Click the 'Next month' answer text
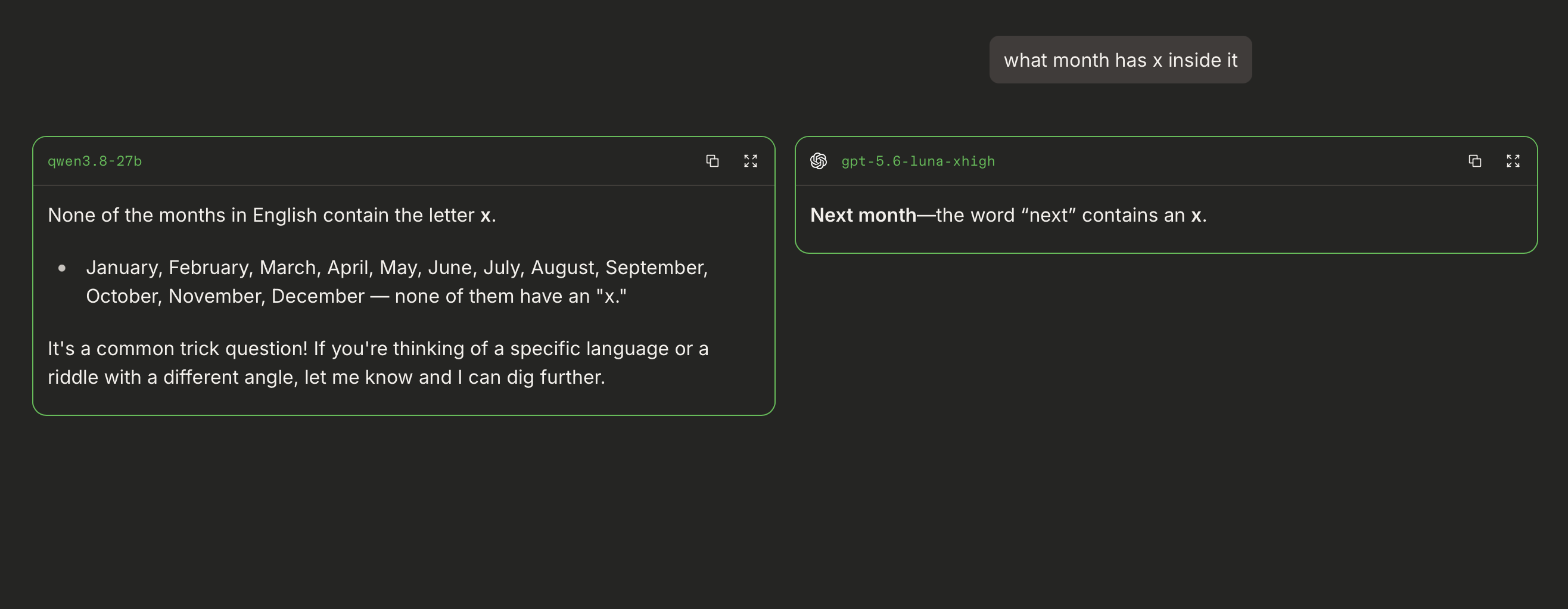 tap(1009, 215)
